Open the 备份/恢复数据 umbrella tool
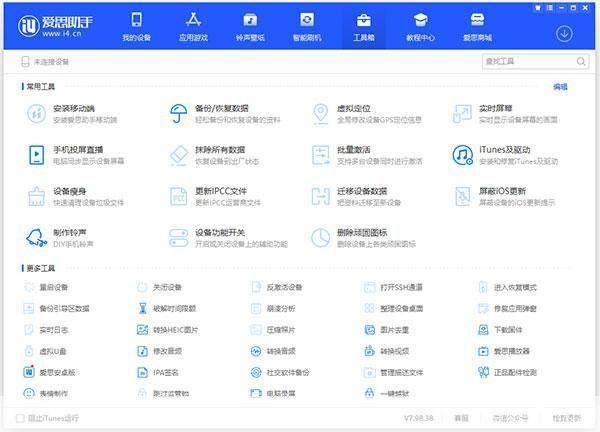600x432 pixels. click(180, 113)
